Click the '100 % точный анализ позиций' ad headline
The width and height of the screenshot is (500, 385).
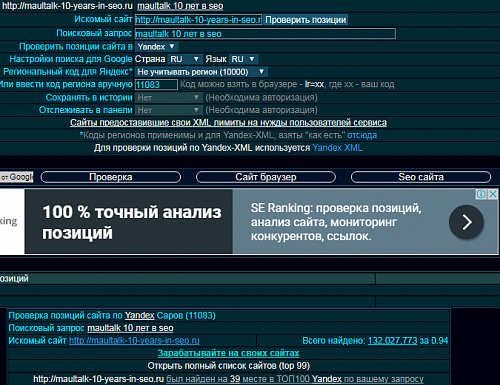tap(132, 222)
